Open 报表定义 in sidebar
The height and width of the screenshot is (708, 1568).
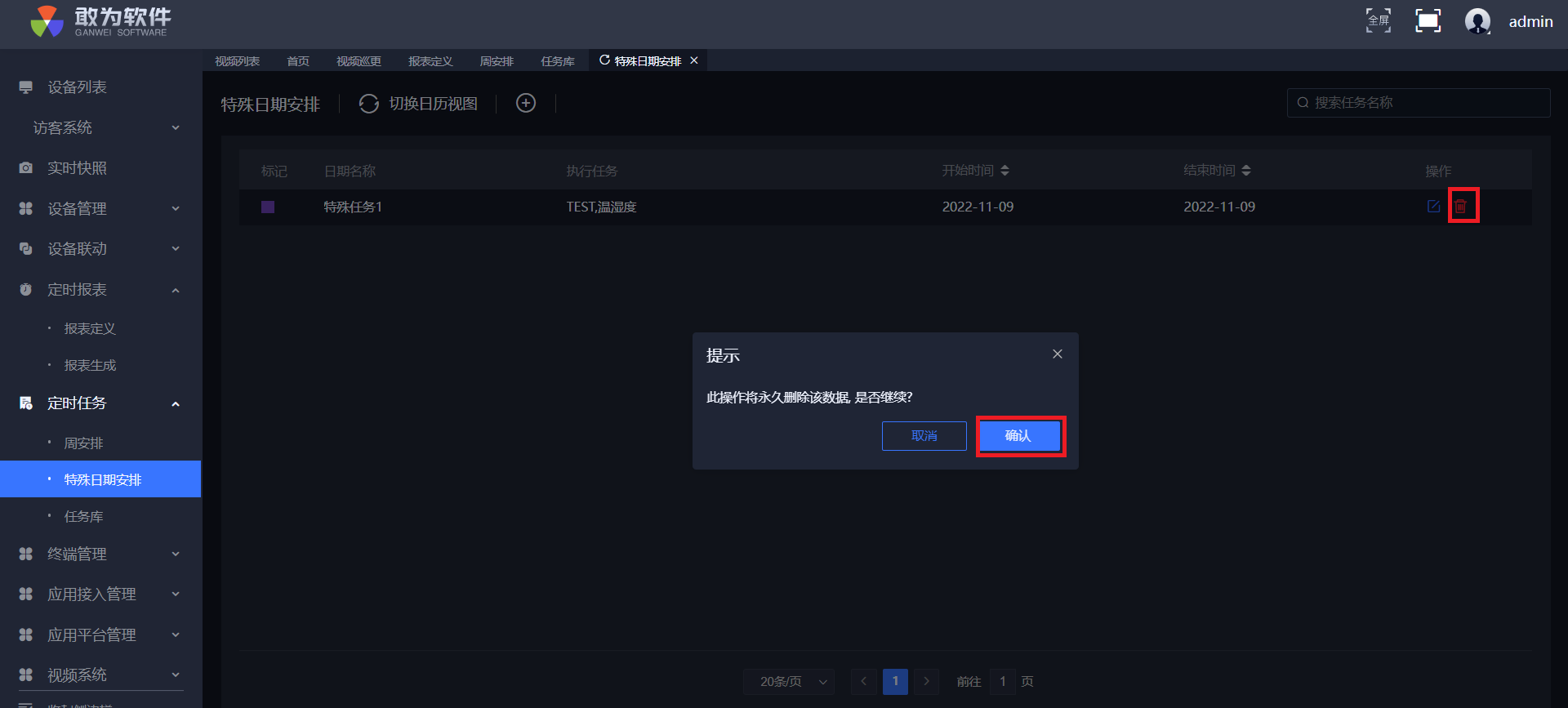(90, 329)
